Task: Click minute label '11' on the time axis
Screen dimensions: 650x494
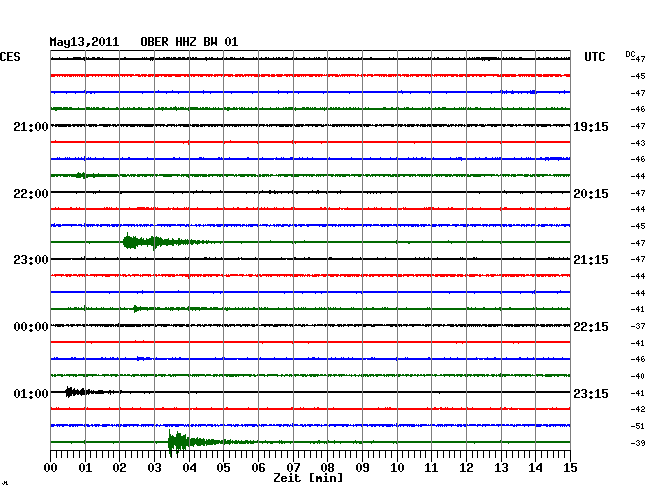Action: pos(432,468)
